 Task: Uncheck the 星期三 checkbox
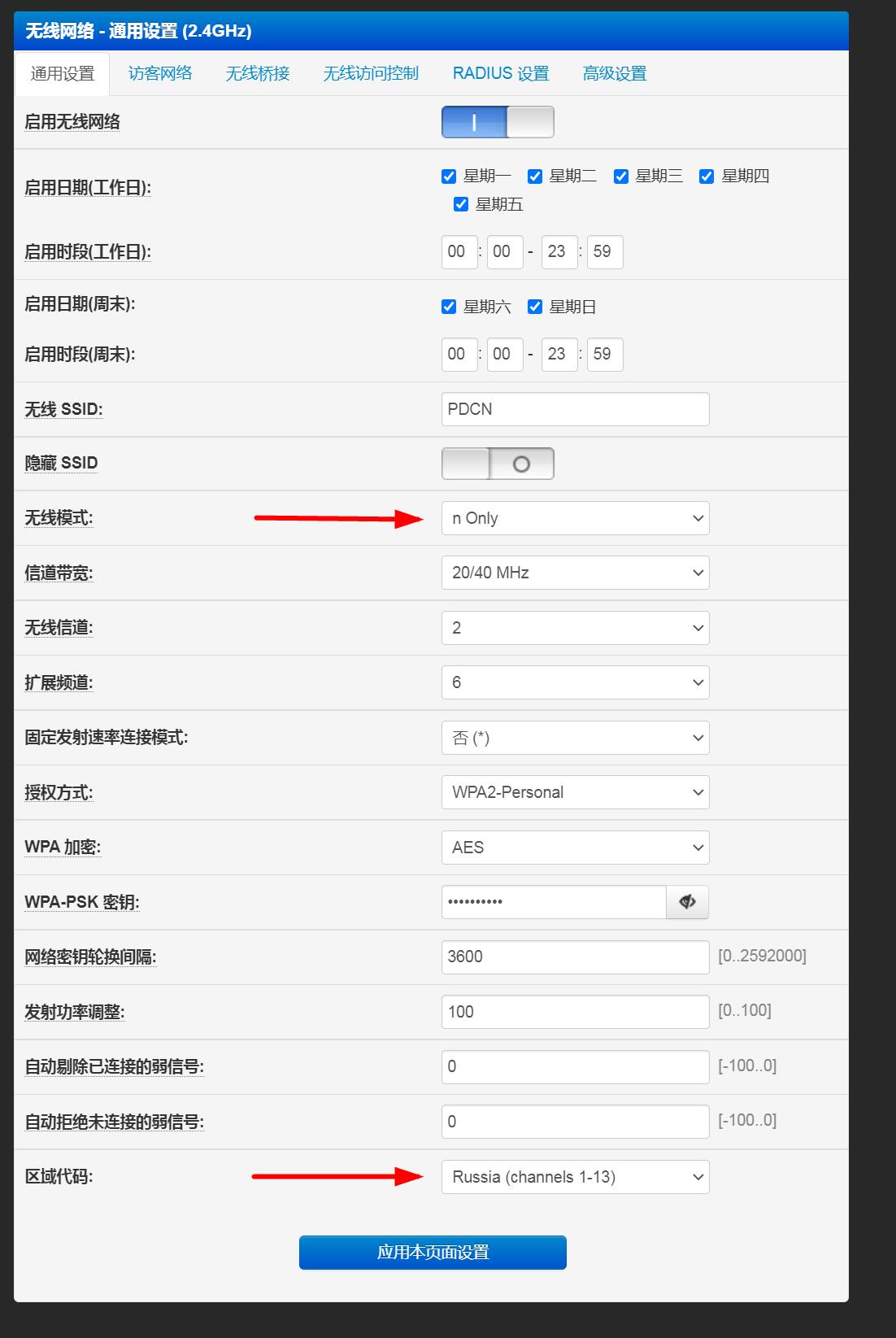tap(621, 177)
